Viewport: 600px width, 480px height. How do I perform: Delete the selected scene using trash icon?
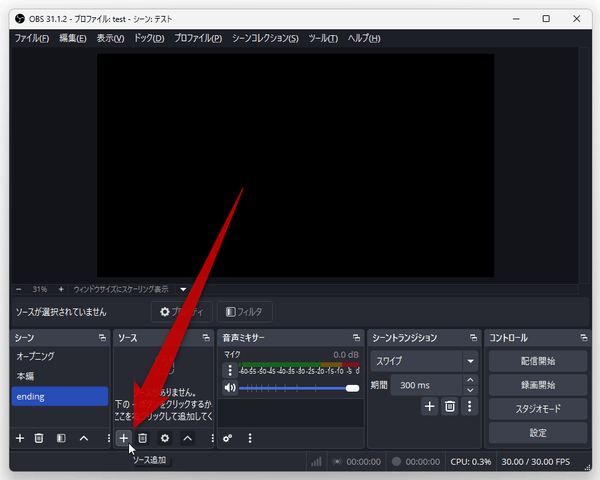[39, 438]
